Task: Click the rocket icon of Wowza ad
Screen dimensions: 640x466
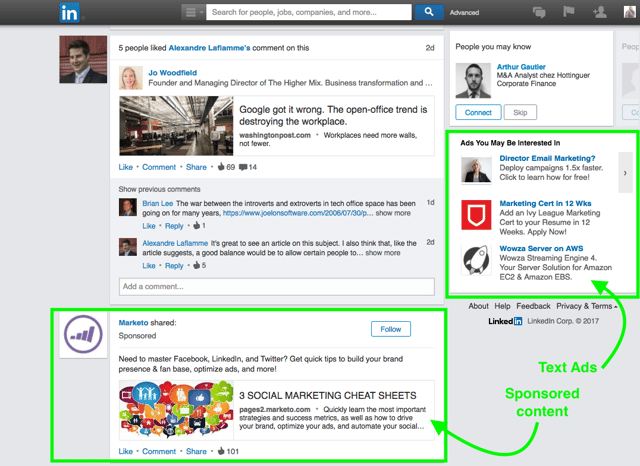Action: pyautogui.click(x=476, y=260)
